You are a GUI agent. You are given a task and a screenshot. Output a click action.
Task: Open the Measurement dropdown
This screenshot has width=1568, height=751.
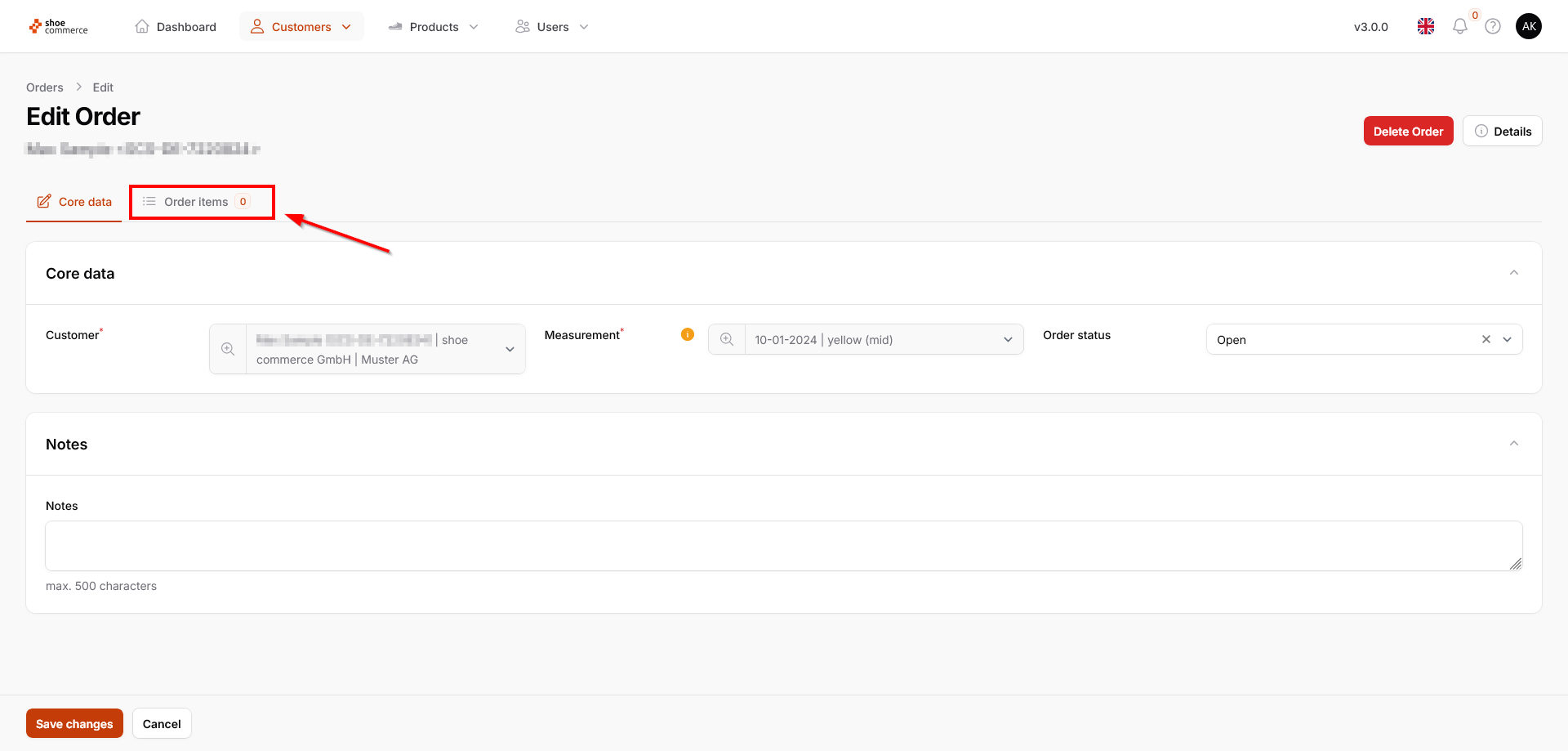[1008, 340]
